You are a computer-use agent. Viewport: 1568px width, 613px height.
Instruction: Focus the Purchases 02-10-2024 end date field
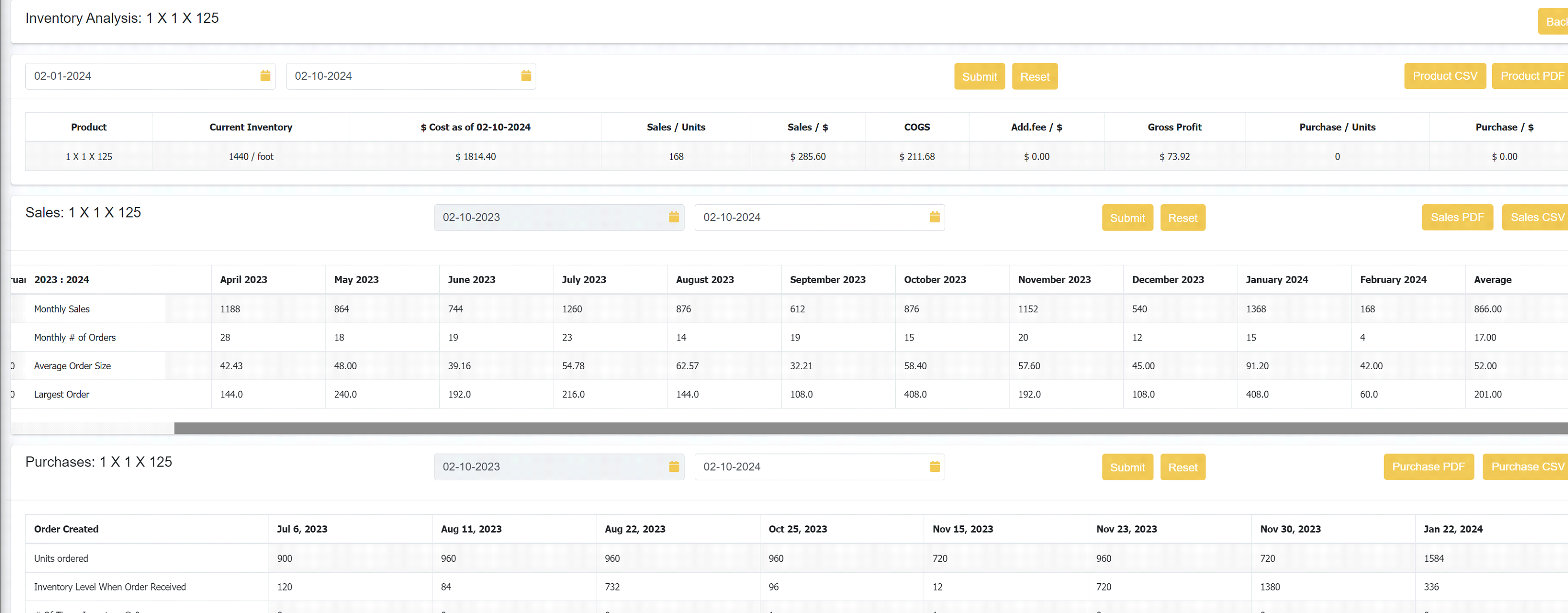[x=819, y=467]
